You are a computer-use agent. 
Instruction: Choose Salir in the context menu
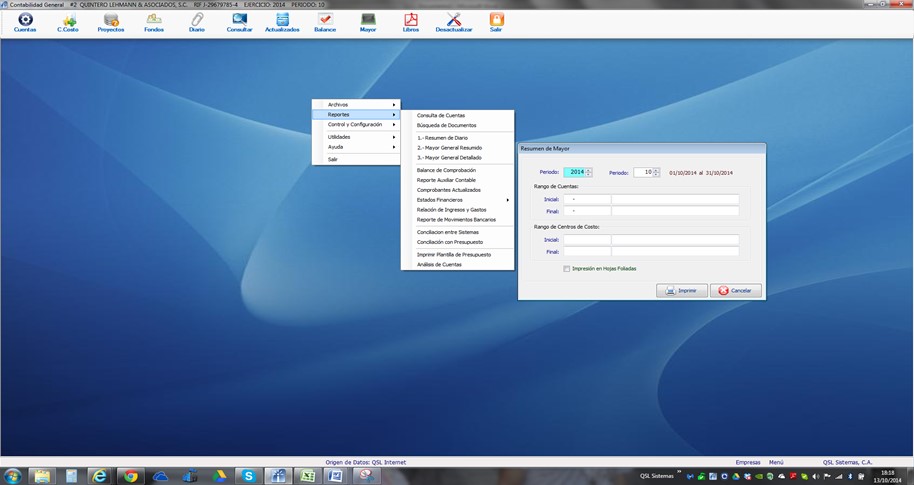pos(356,159)
